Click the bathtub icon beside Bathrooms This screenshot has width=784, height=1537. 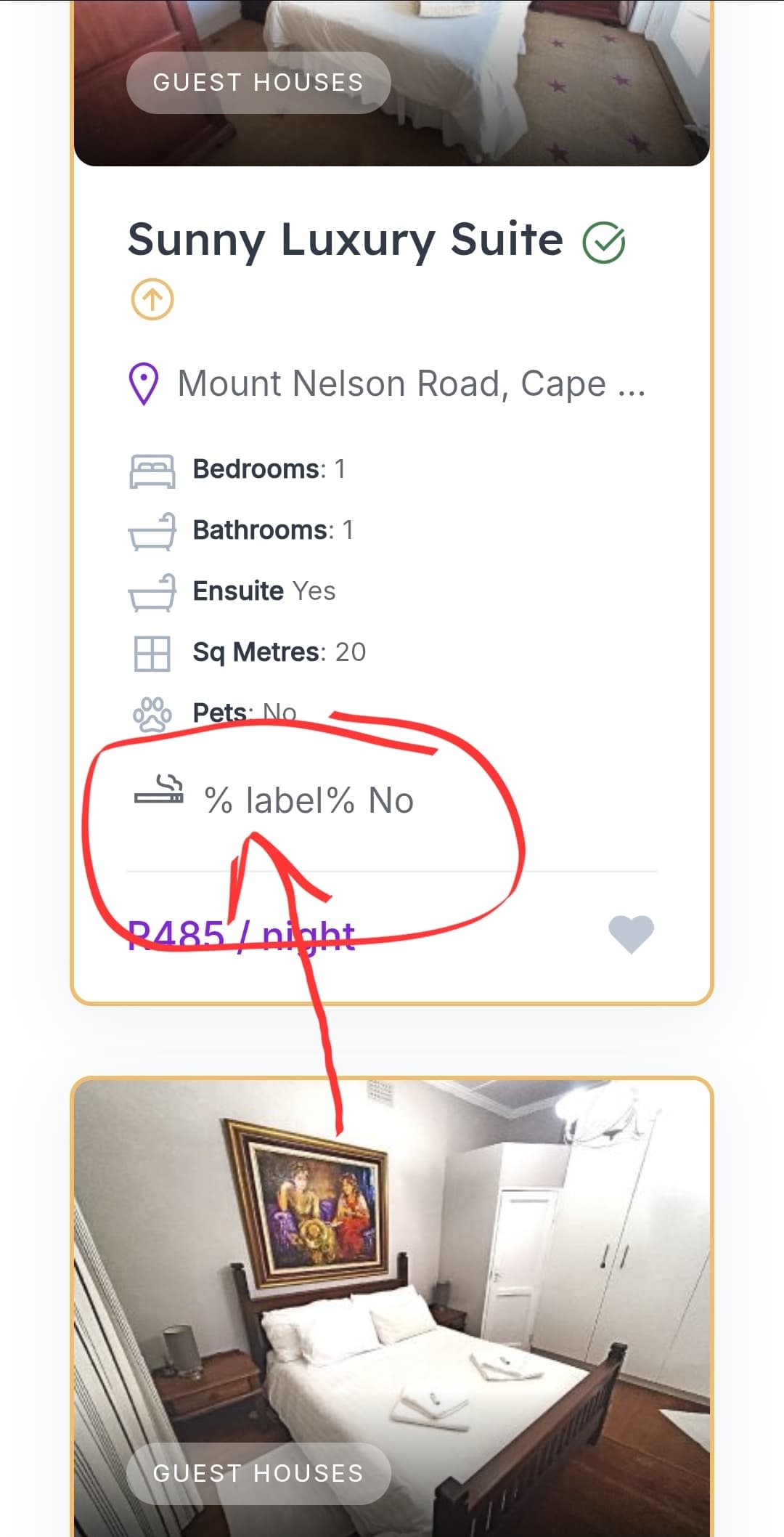coord(152,531)
